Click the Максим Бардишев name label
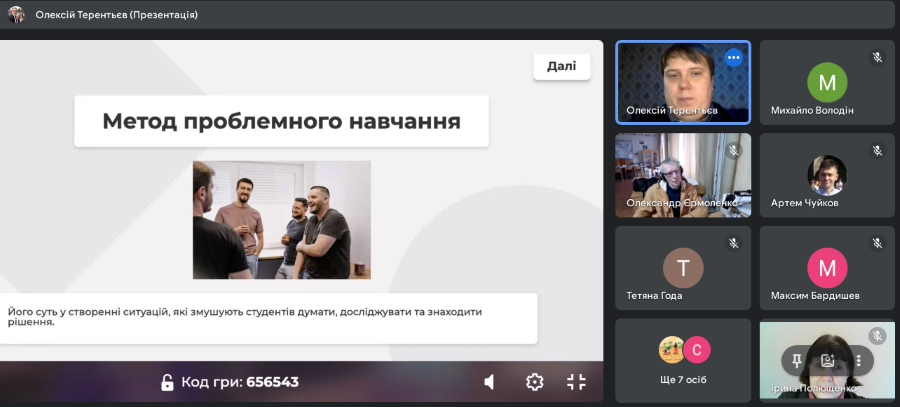 815,296
